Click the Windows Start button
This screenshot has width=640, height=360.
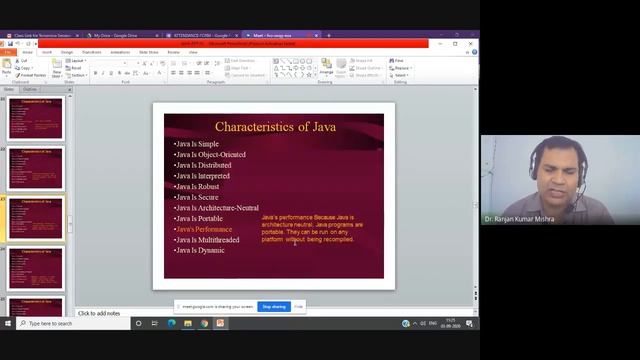coord(8,323)
